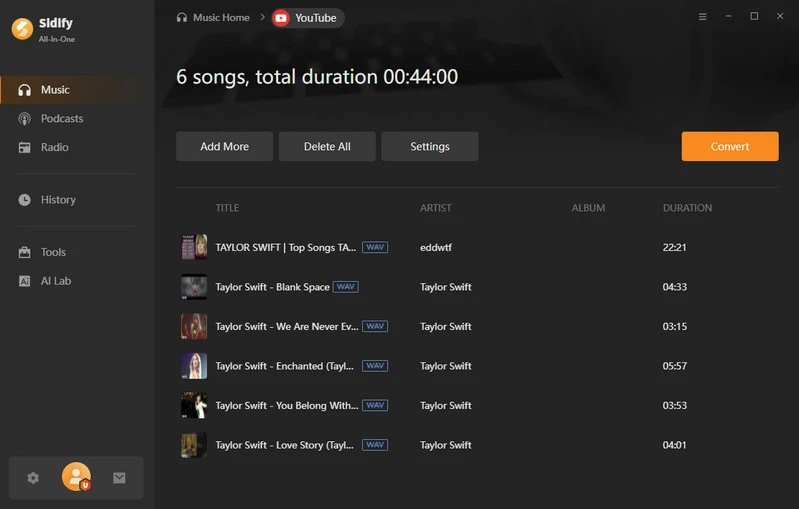The width and height of the screenshot is (799, 509).
Task: Start conversion with the Convert button
Action: 730,146
